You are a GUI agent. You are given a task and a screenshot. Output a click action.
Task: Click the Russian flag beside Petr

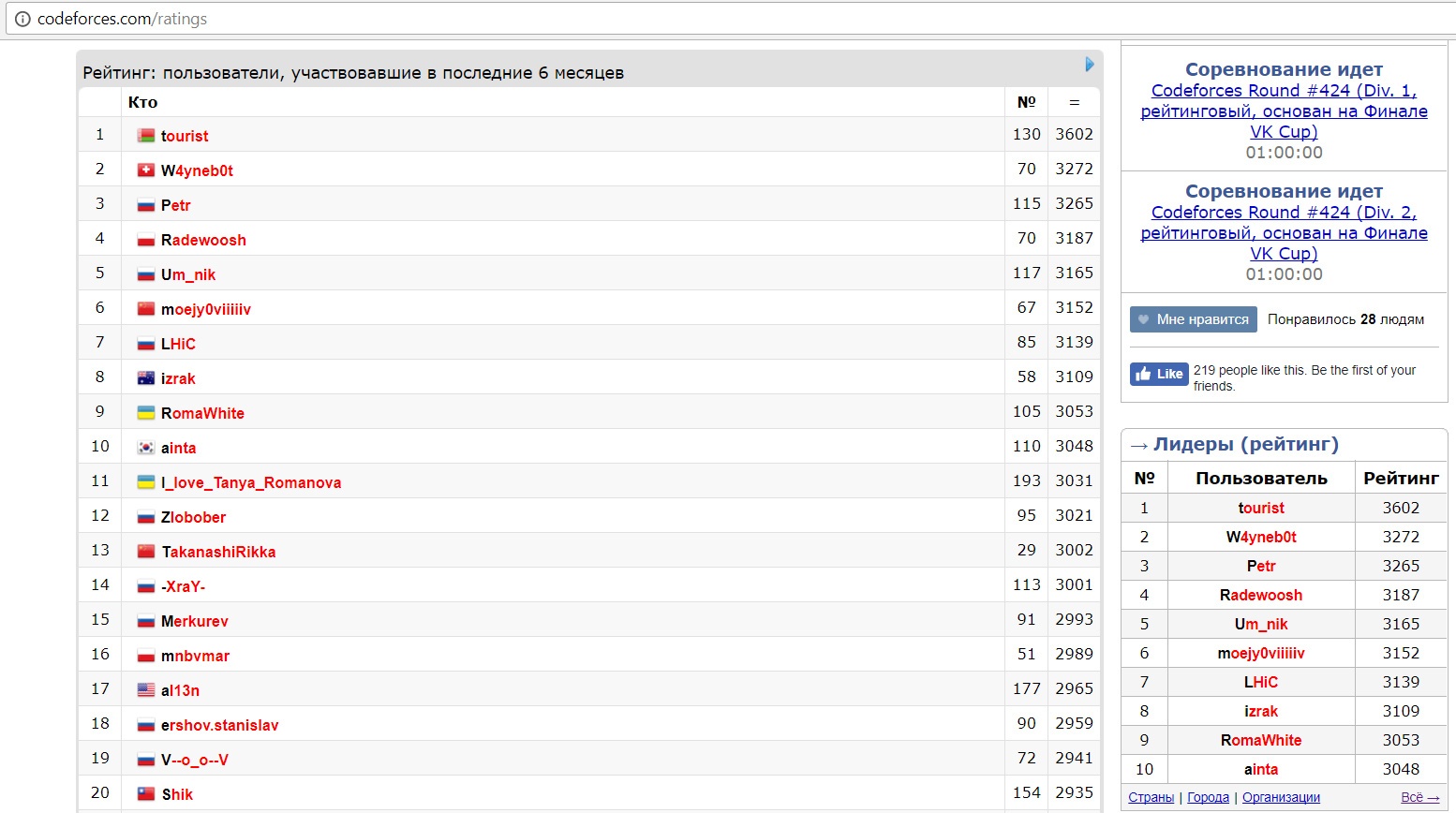[x=146, y=205]
